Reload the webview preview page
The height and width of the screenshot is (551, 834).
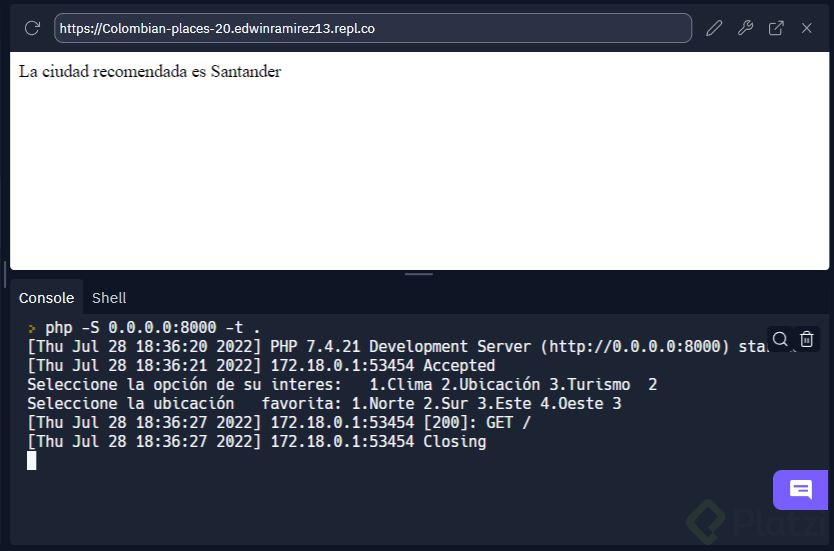[x=32, y=28]
